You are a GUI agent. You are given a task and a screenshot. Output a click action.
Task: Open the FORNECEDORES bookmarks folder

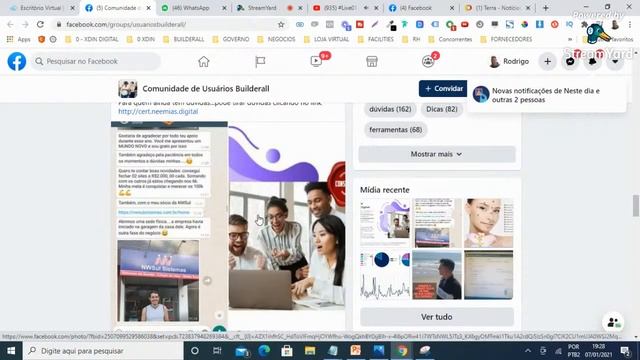[506, 39]
